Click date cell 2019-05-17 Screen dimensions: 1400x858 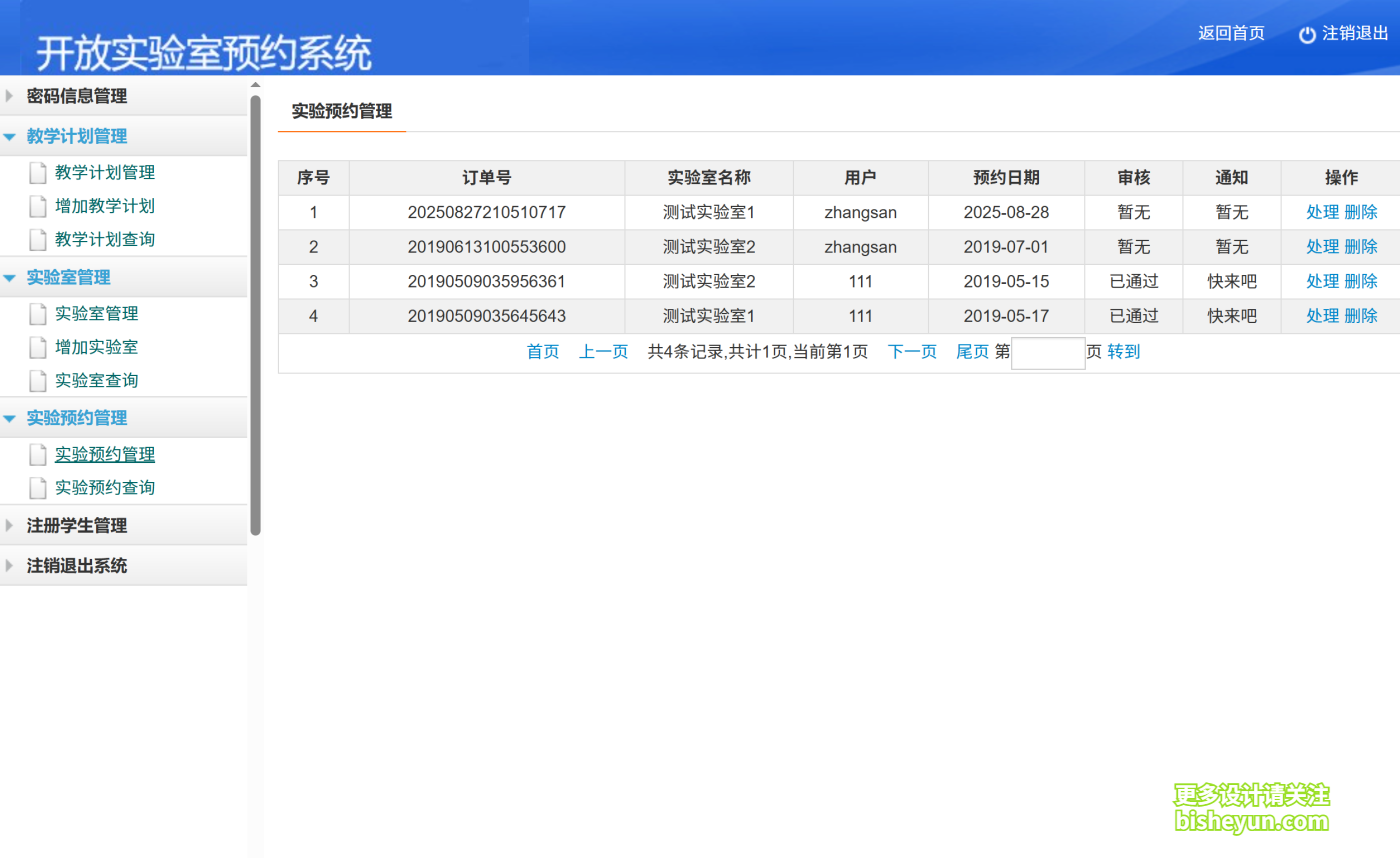(1006, 316)
